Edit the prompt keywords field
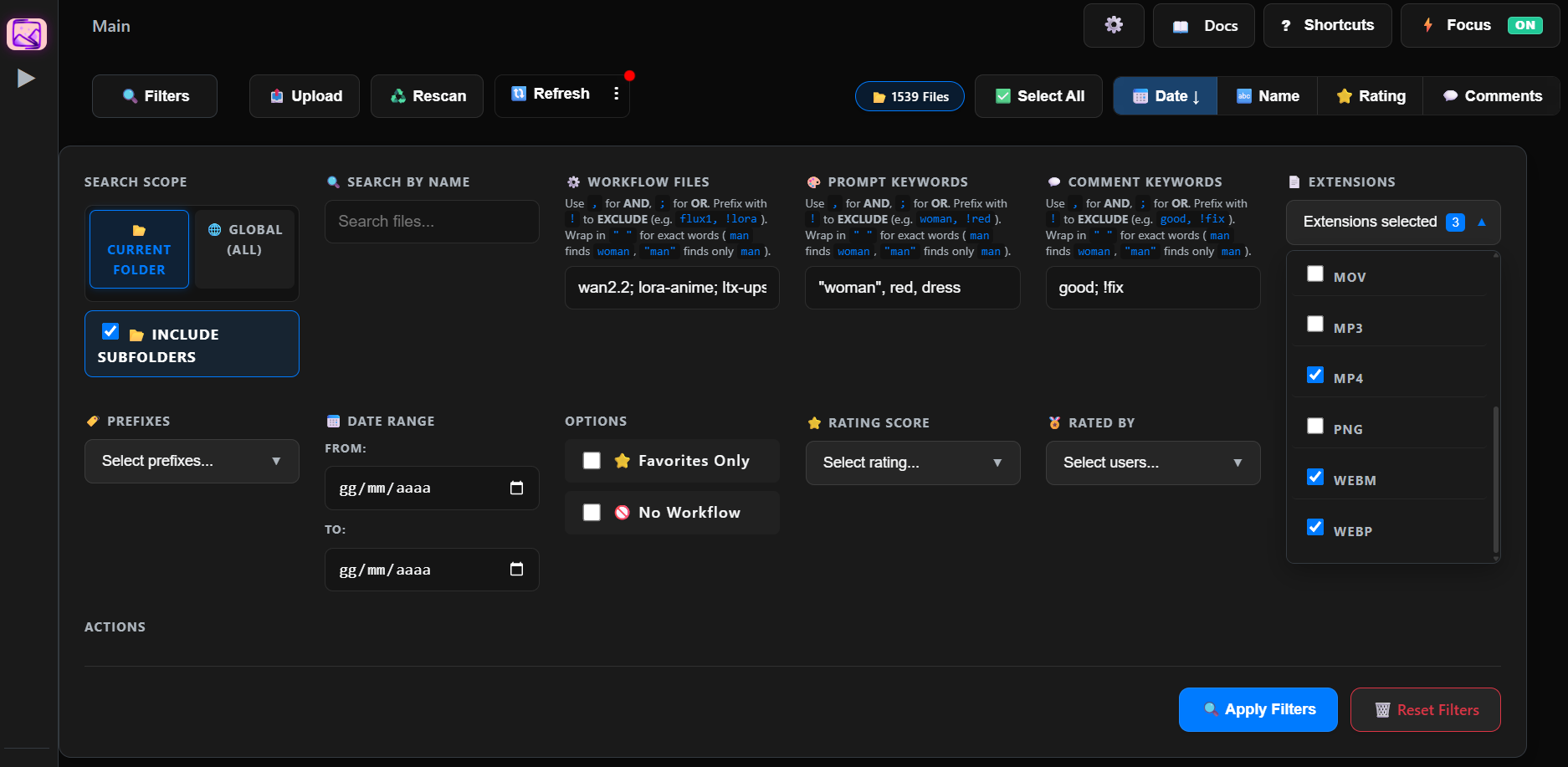The image size is (1568, 767). pyautogui.click(x=913, y=288)
